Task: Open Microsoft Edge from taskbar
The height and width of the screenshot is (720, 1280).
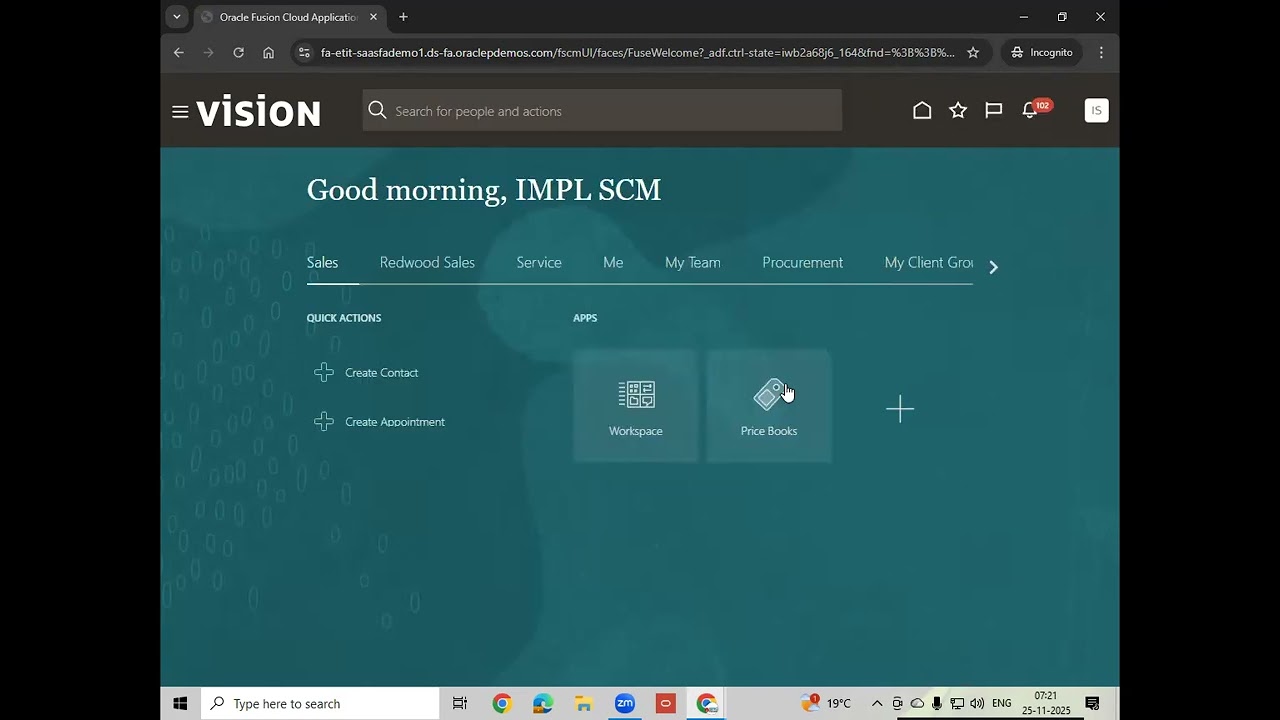Action: [x=542, y=704]
